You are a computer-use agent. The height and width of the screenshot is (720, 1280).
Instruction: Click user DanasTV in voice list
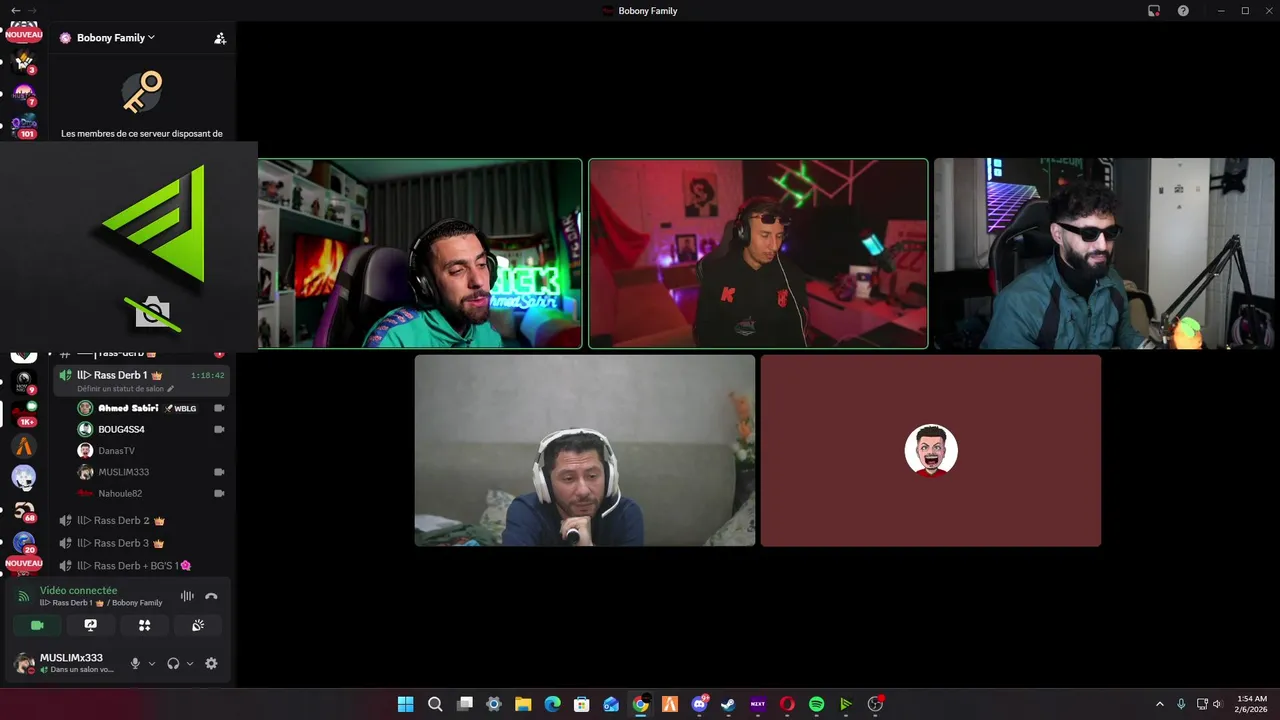[116, 451]
